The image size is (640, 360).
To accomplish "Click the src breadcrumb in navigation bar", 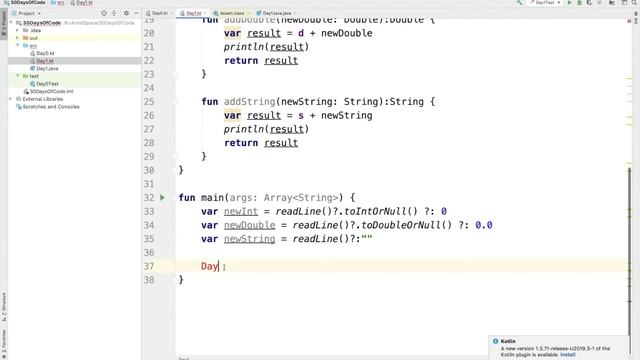I will [58, 2].
